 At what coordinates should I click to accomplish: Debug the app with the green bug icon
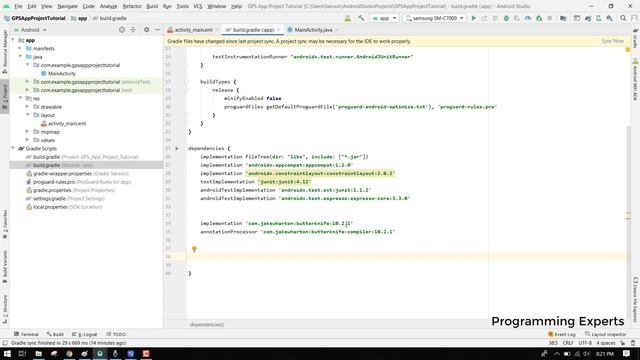[x=506, y=18]
